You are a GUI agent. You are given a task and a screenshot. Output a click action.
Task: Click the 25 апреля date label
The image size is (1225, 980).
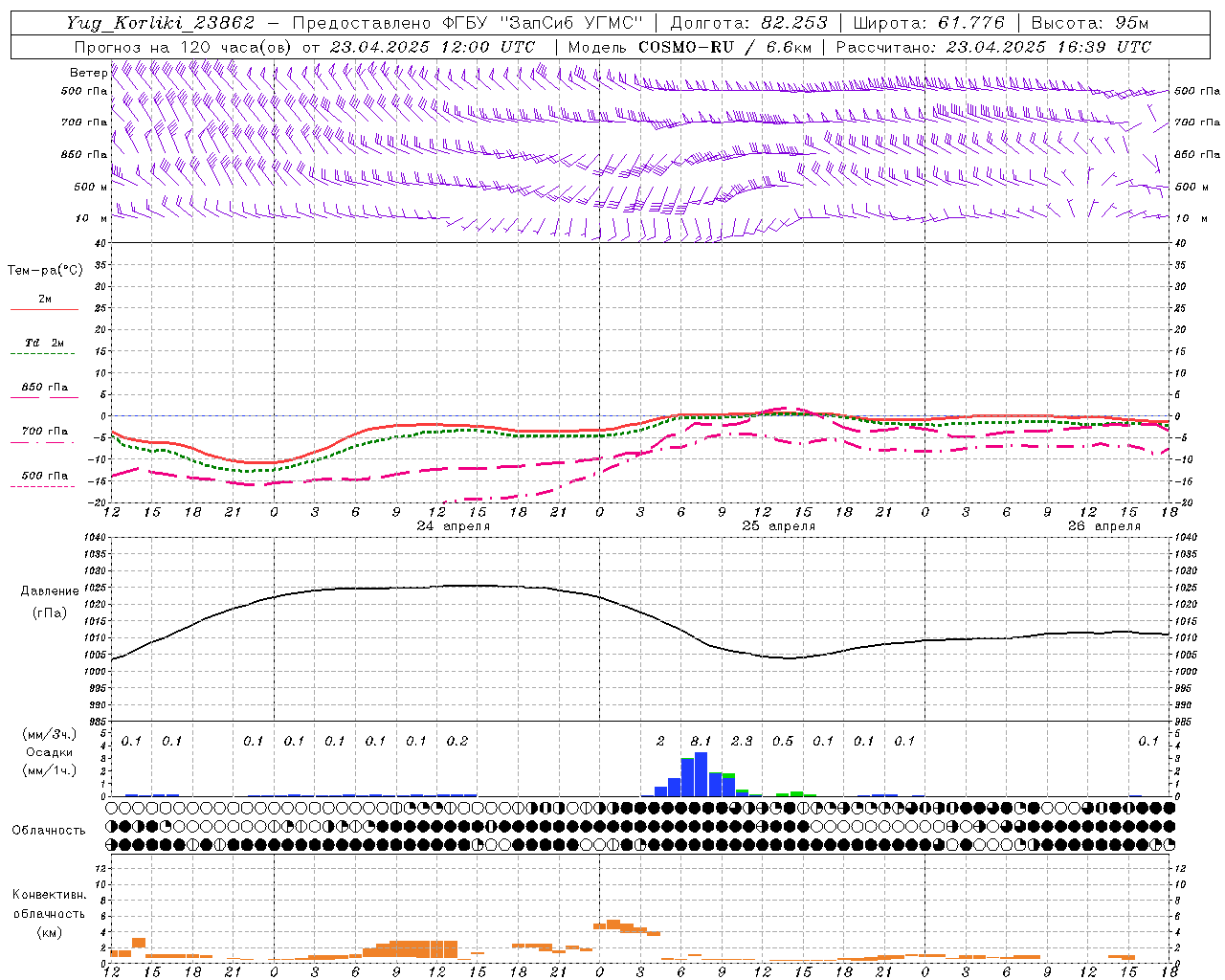tap(779, 526)
